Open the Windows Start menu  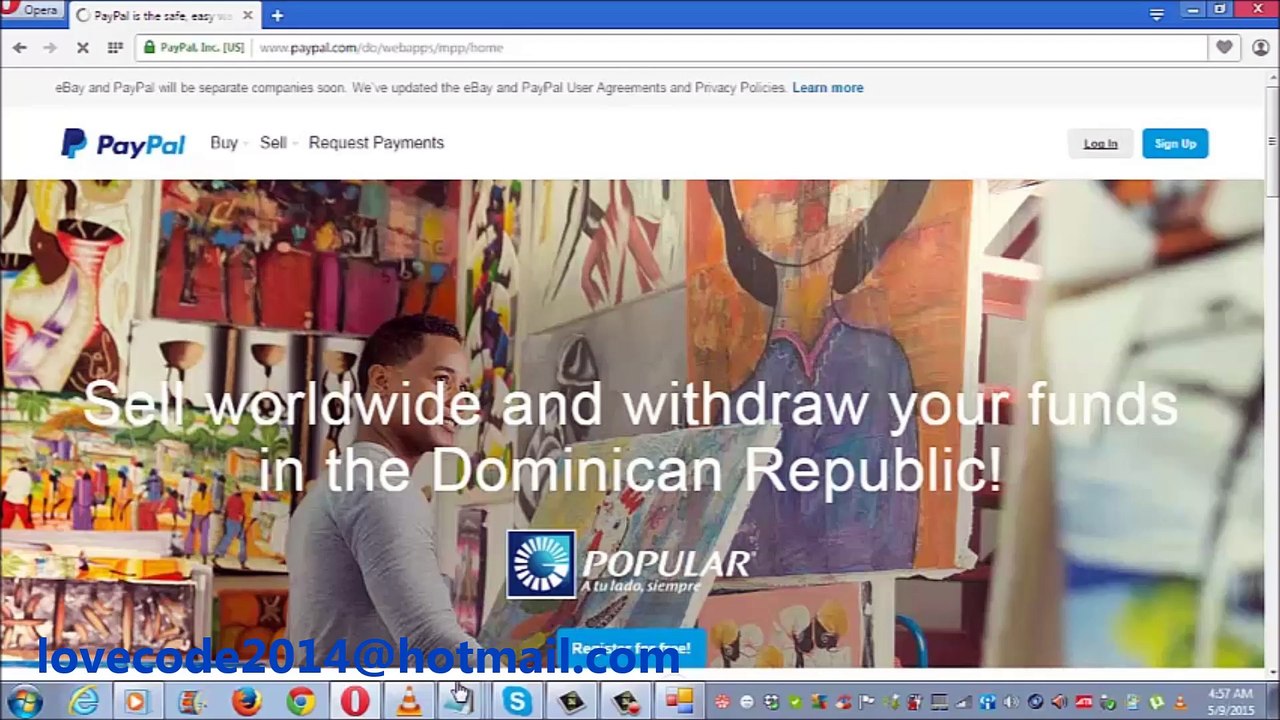point(25,701)
